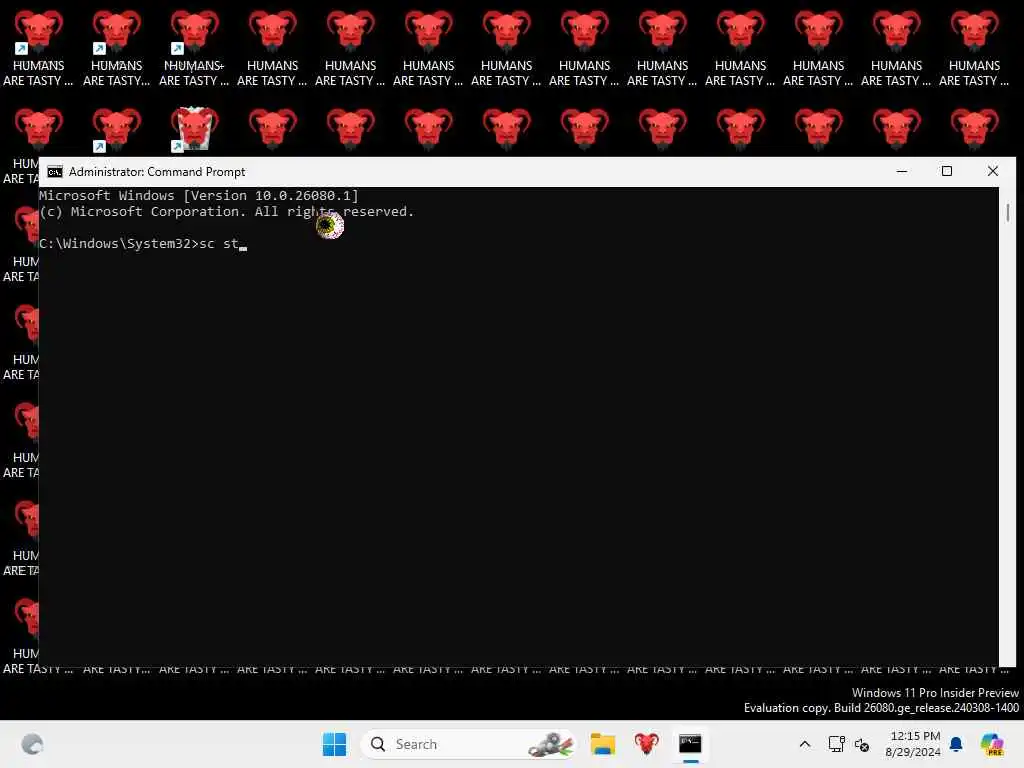Viewport: 1024px width, 768px height.
Task: Select the Command Prompt taskbar icon
Action: pos(690,744)
